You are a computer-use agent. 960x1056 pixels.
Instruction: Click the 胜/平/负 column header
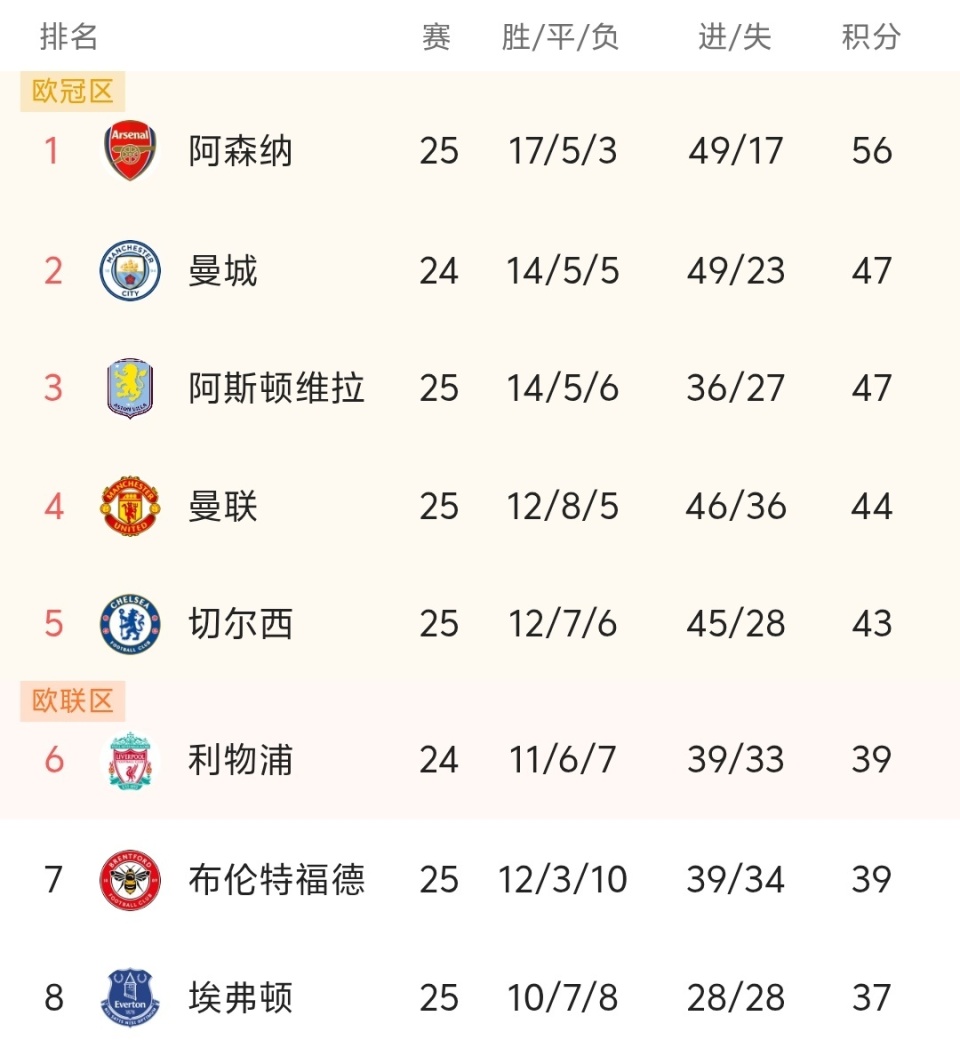click(561, 37)
